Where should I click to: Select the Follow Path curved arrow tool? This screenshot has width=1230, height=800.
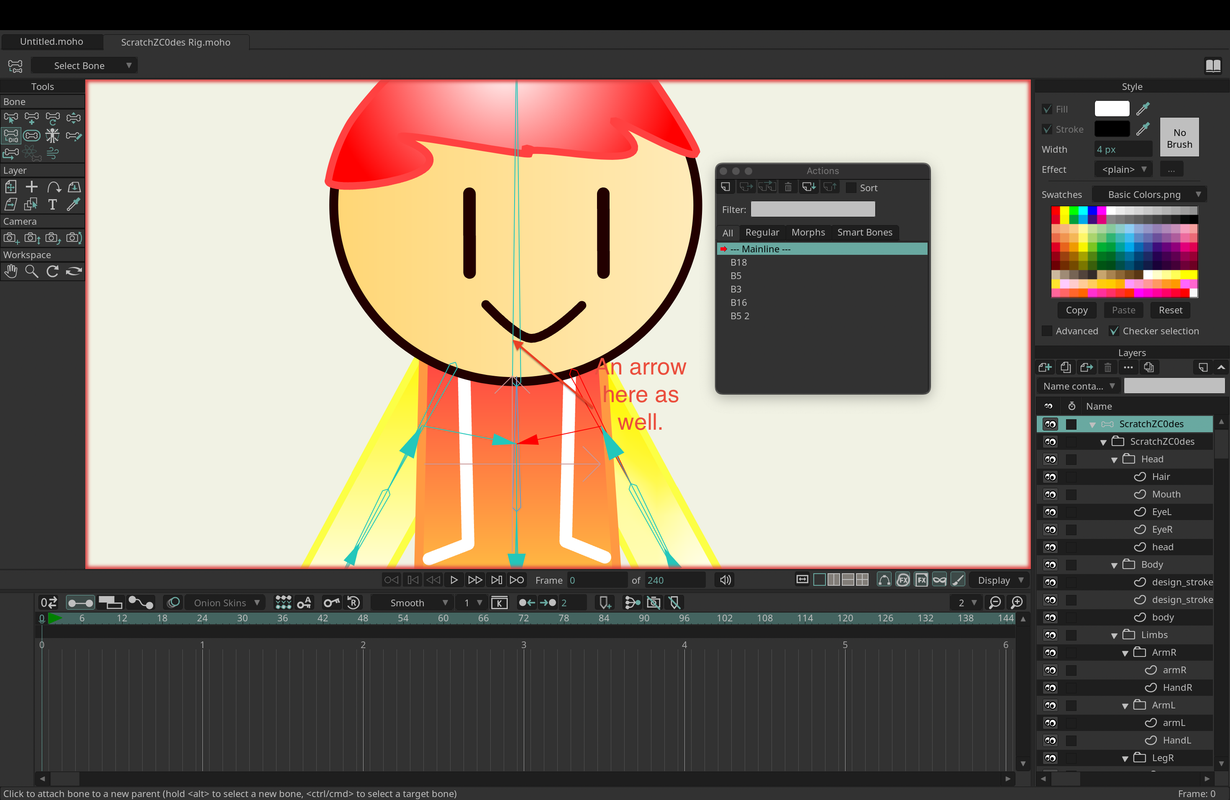52,187
